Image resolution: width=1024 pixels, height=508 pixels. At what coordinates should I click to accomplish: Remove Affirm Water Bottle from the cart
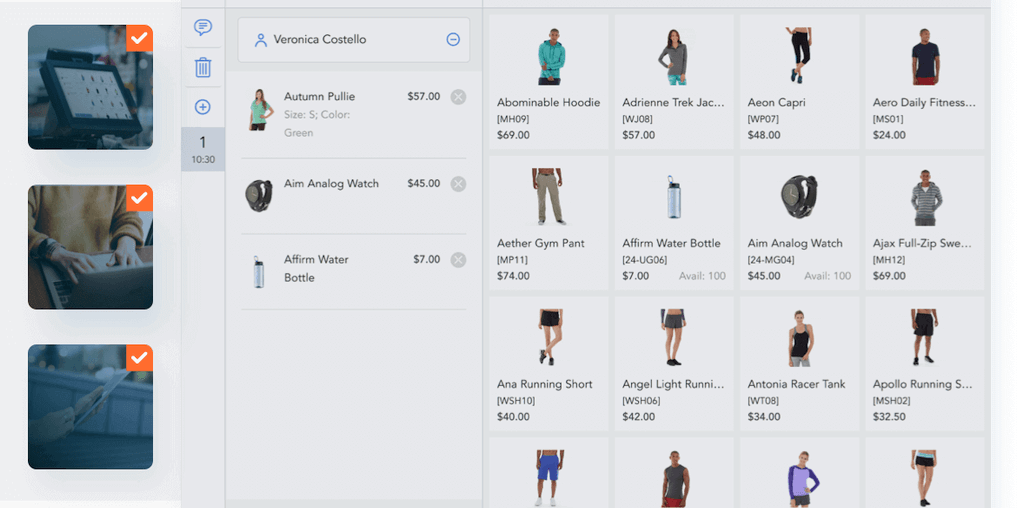(x=458, y=260)
